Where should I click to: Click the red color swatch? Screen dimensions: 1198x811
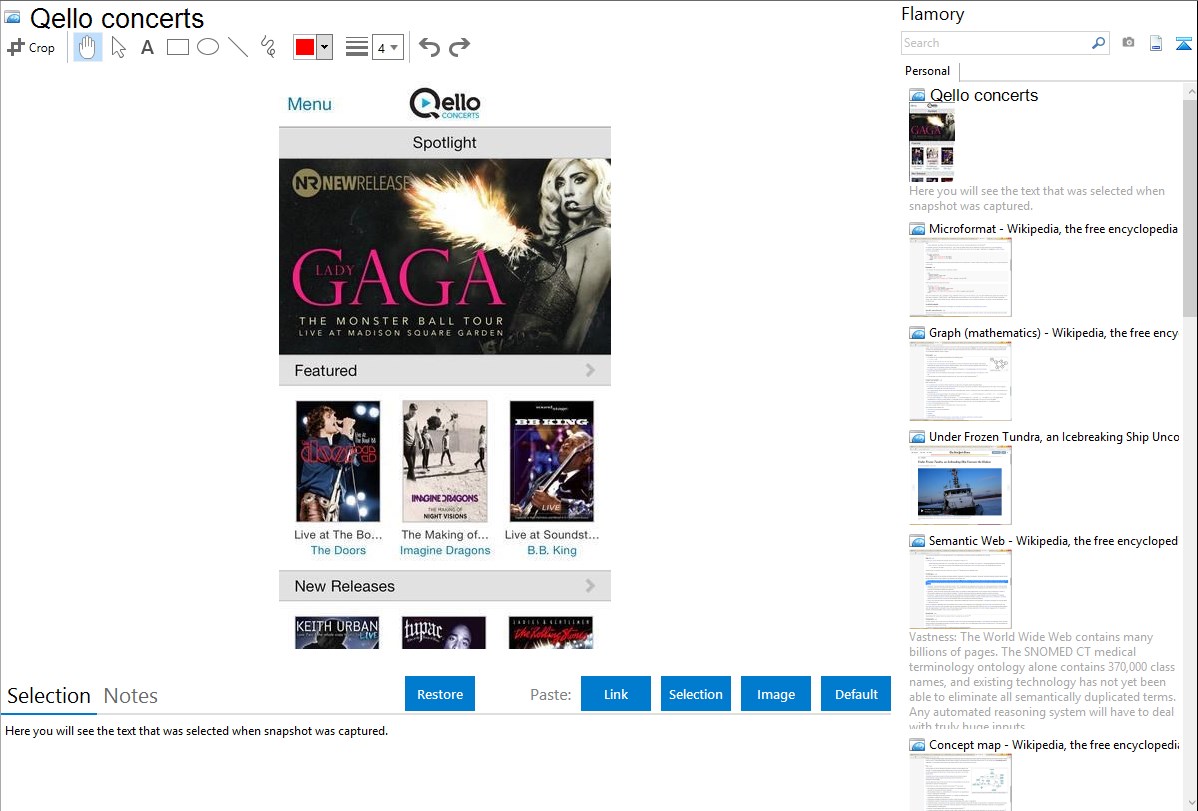[305, 47]
